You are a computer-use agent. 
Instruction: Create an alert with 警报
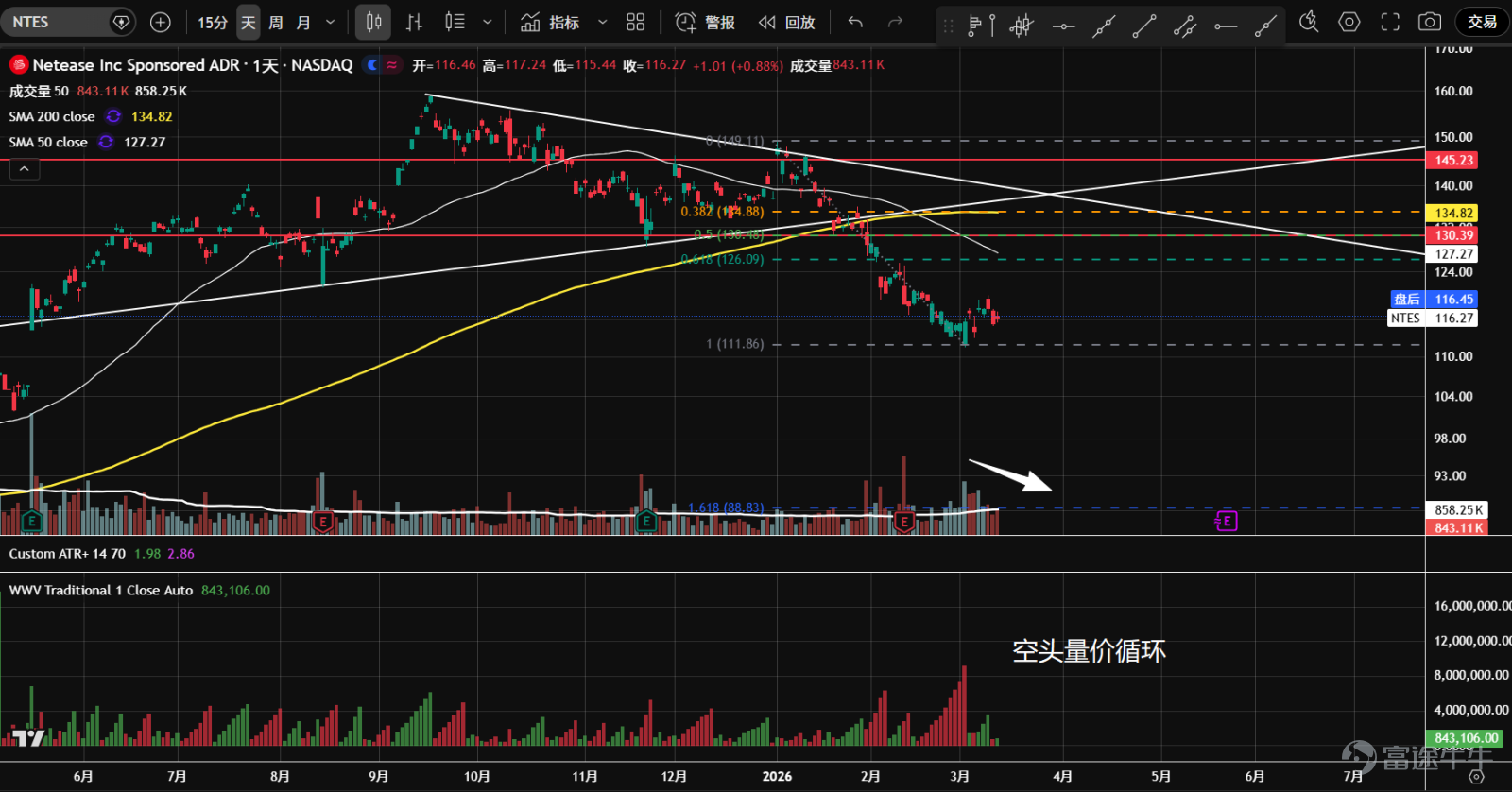click(x=705, y=22)
